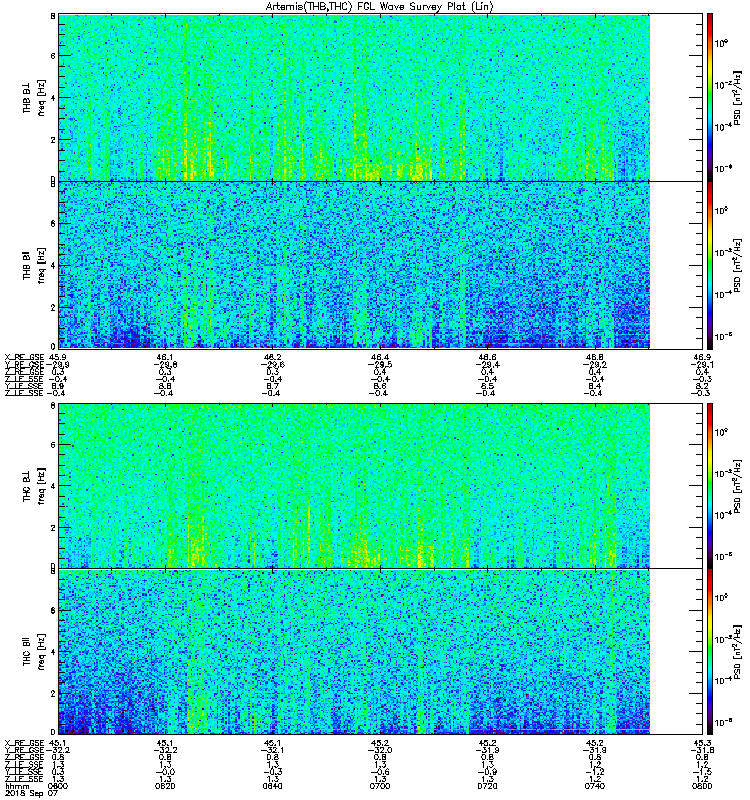This screenshot has width=750, height=800.
Task: Click the Y_LE_SSE value '8.5'
Action: click(487, 386)
